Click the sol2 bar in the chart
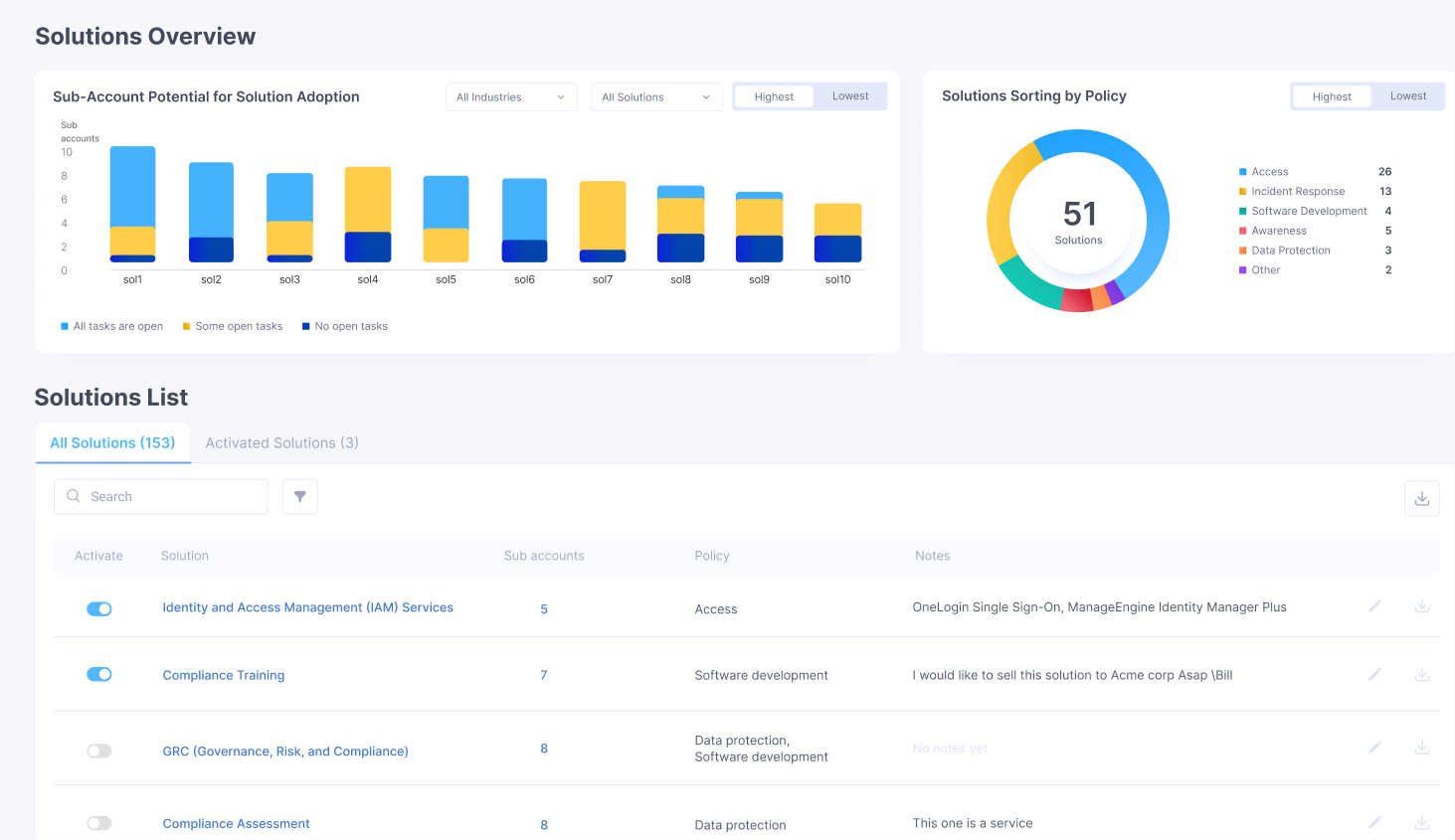Image resolution: width=1455 pixels, height=840 pixels. tap(211, 213)
